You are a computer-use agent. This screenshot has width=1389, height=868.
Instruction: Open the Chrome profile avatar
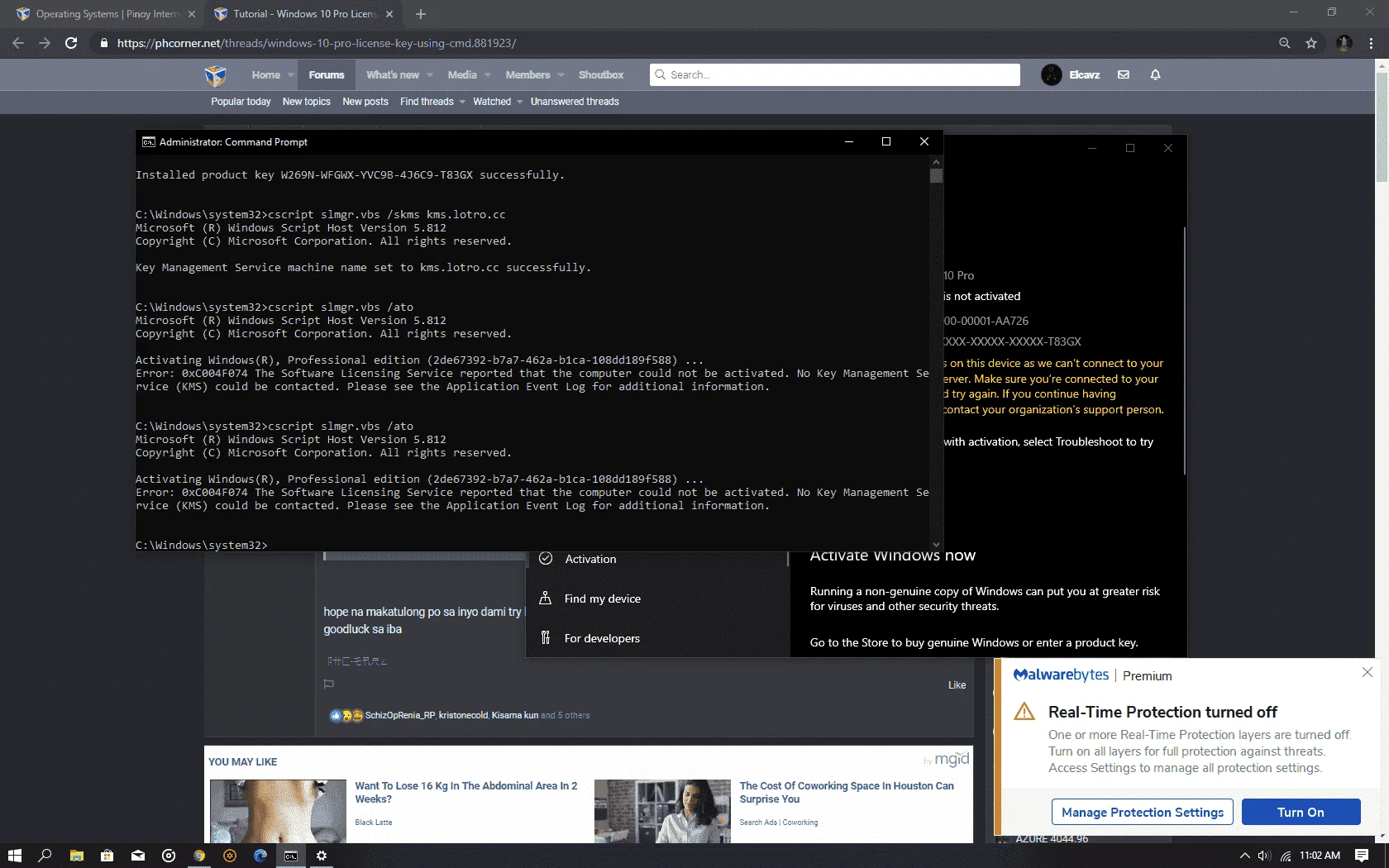(1344, 43)
